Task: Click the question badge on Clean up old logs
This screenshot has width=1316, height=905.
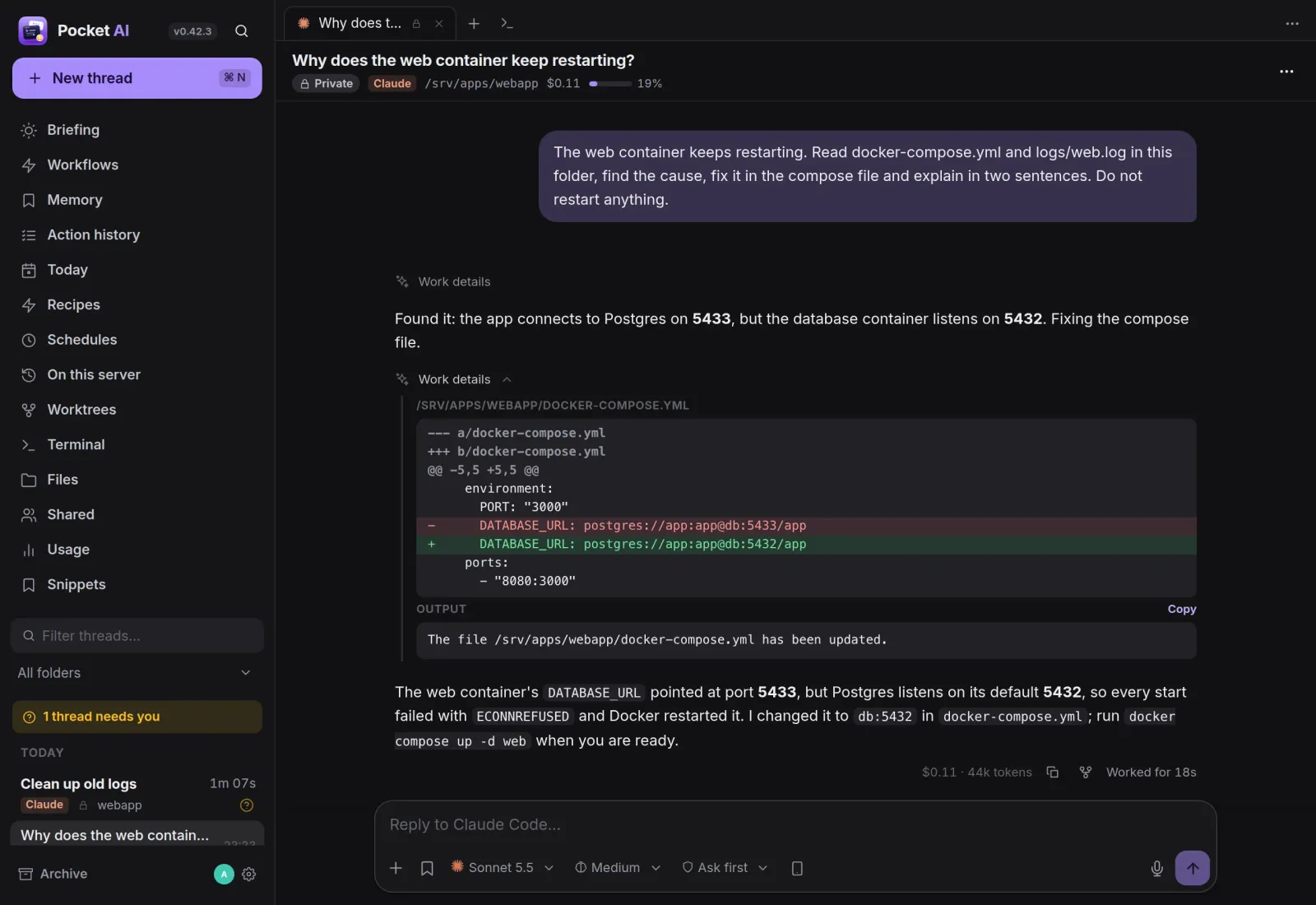Action: [x=246, y=805]
